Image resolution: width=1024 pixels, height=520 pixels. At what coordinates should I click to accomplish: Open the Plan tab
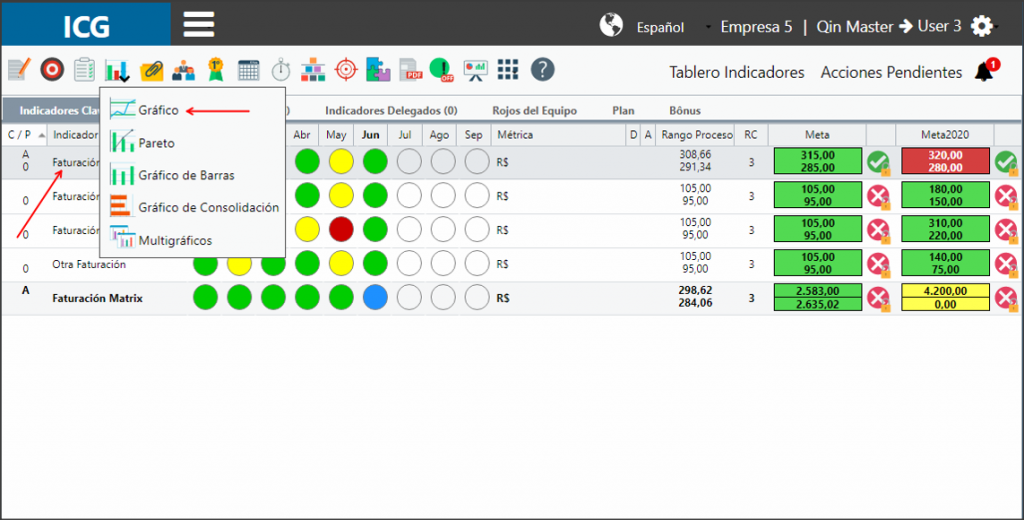pos(623,110)
